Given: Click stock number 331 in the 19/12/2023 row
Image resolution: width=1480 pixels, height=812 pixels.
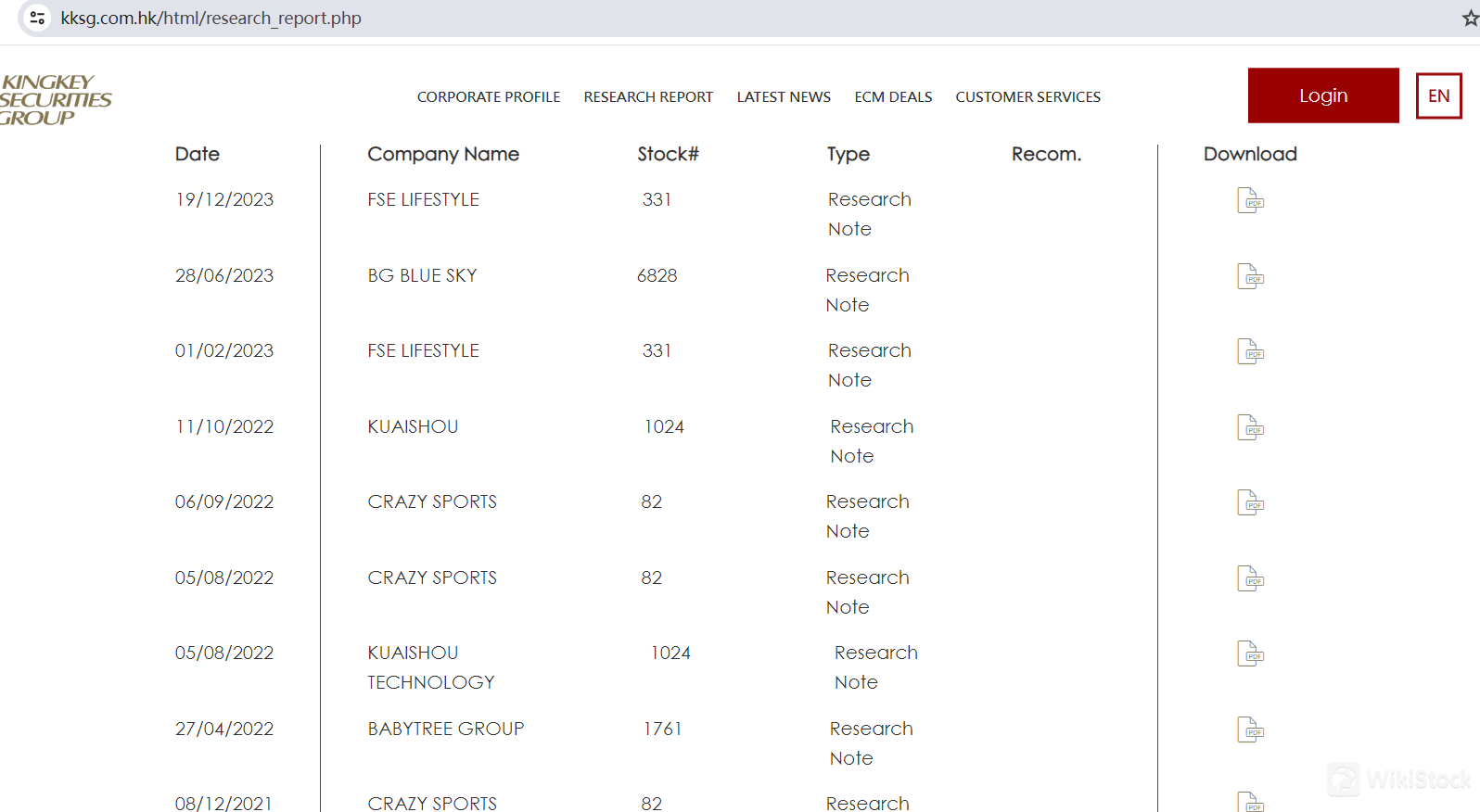Looking at the screenshot, I should pyautogui.click(x=657, y=199).
